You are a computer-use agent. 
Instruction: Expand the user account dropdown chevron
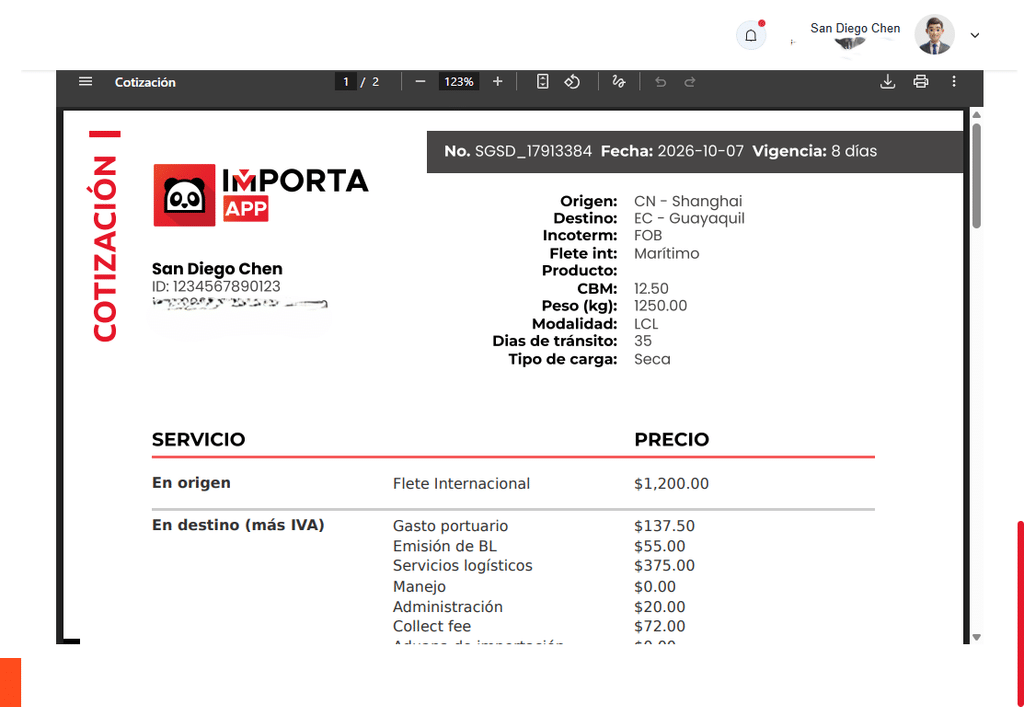pos(975,35)
